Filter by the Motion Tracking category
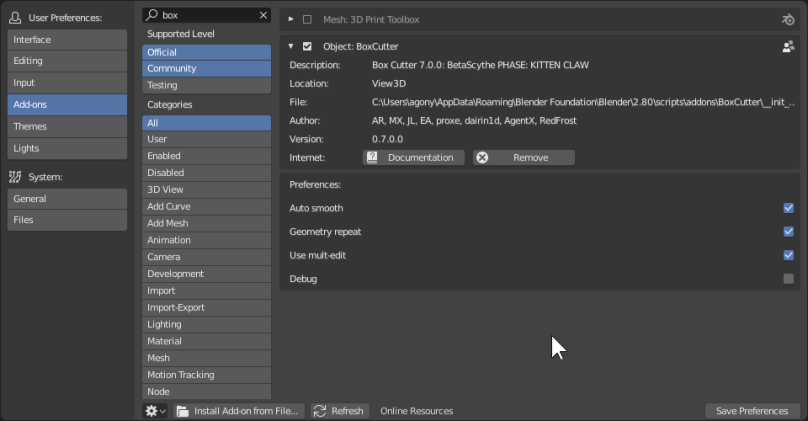Screen dimensions: 808x421 coord(206,375)
